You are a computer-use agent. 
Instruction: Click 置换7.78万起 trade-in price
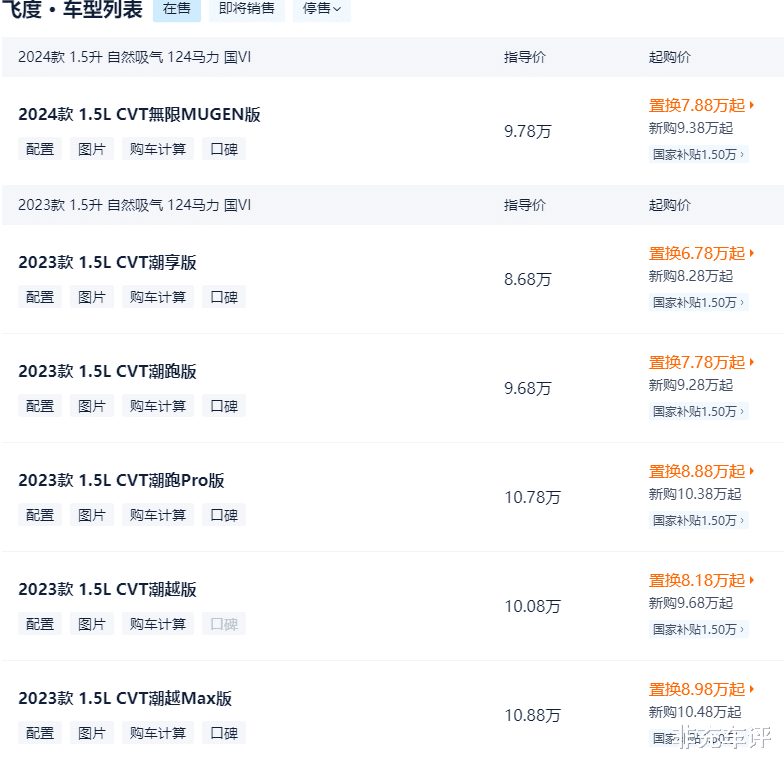pyautogui.click(x=697, y=362)
